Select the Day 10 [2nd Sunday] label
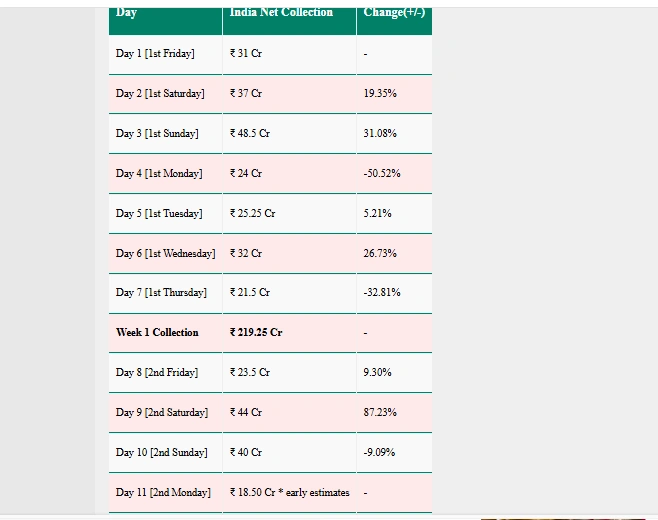 point(162,452)
